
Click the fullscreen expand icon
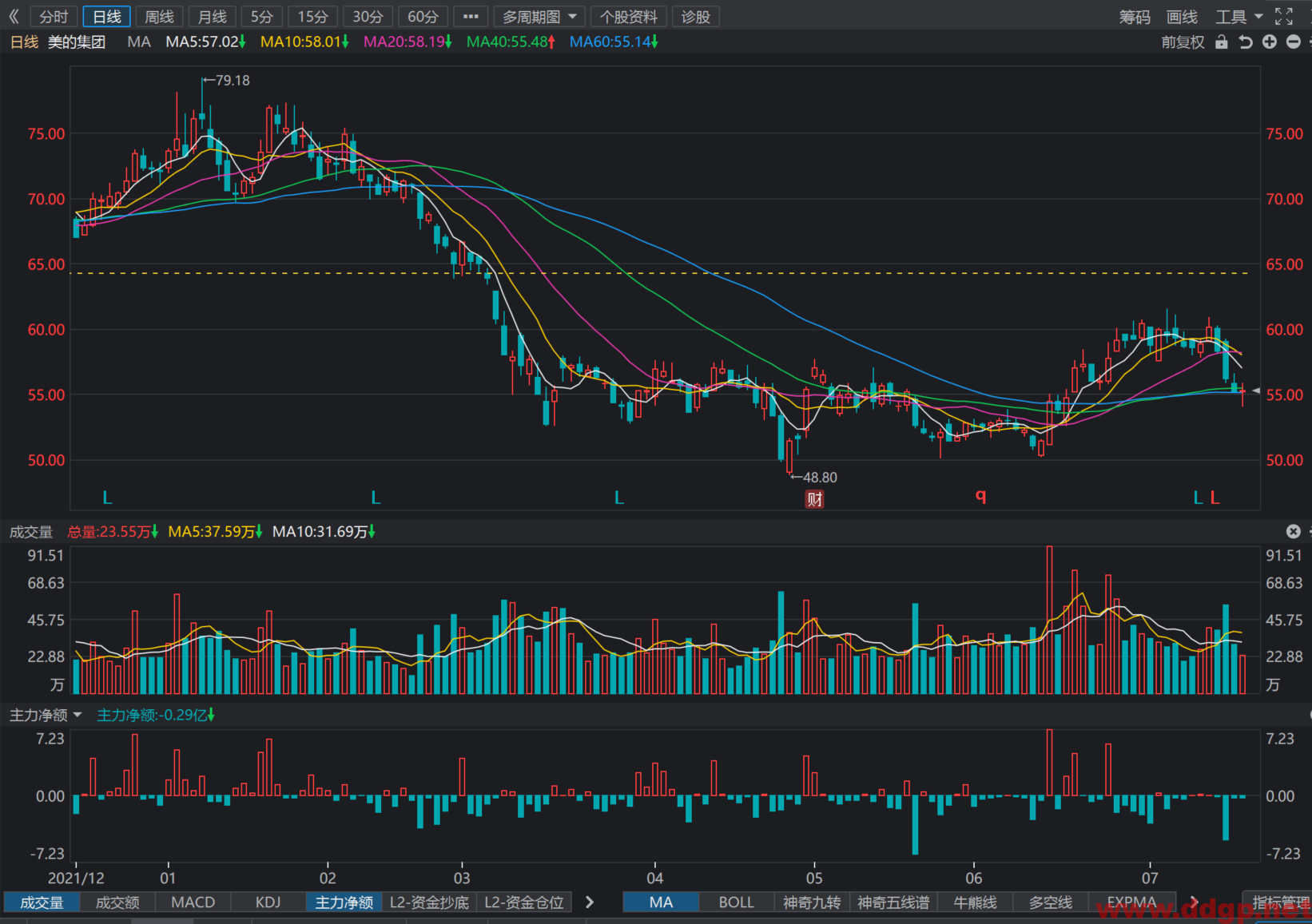1284,16
